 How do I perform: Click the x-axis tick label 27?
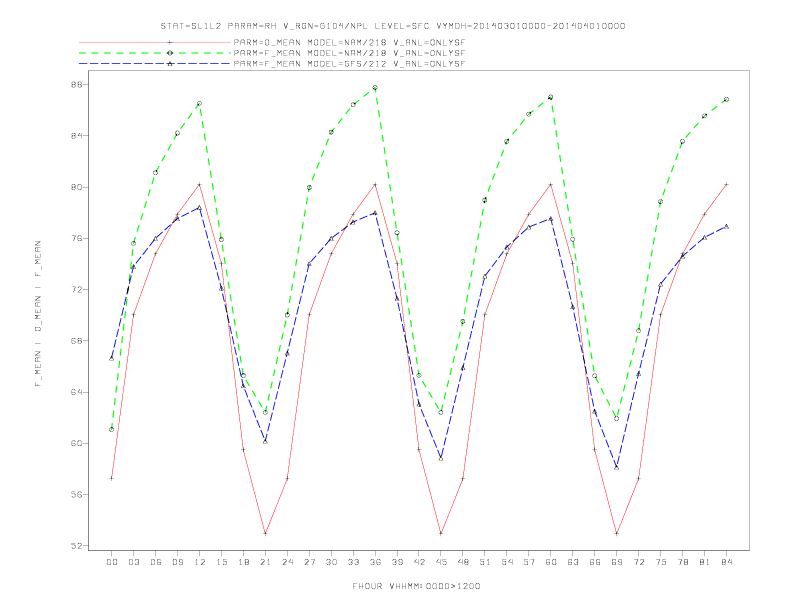point(309,562)
